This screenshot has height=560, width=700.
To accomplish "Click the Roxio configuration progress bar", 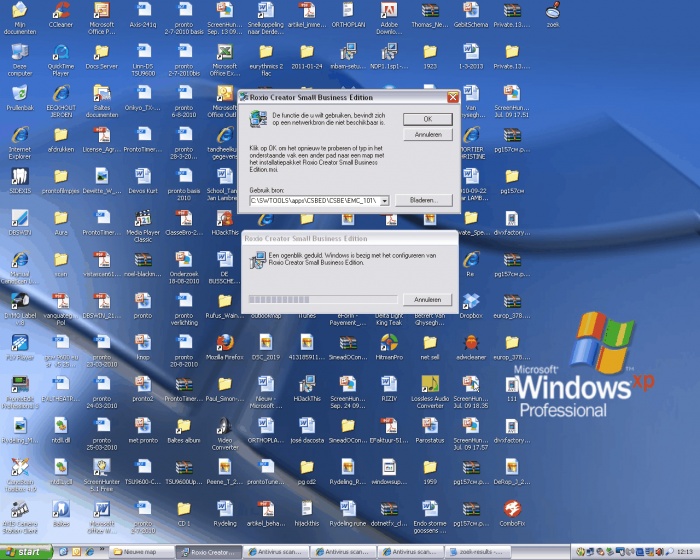I will tap(323, 300).
